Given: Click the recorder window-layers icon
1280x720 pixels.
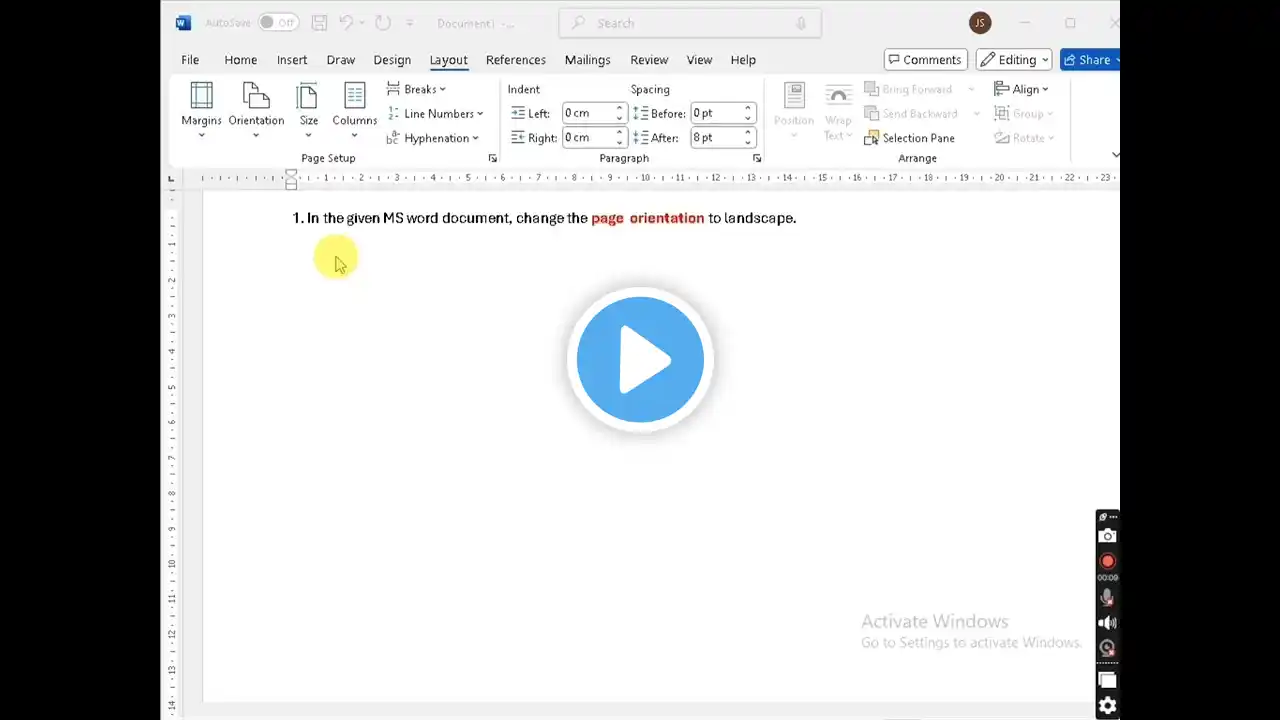Looking at the screenshot, I should (1107, 680).
